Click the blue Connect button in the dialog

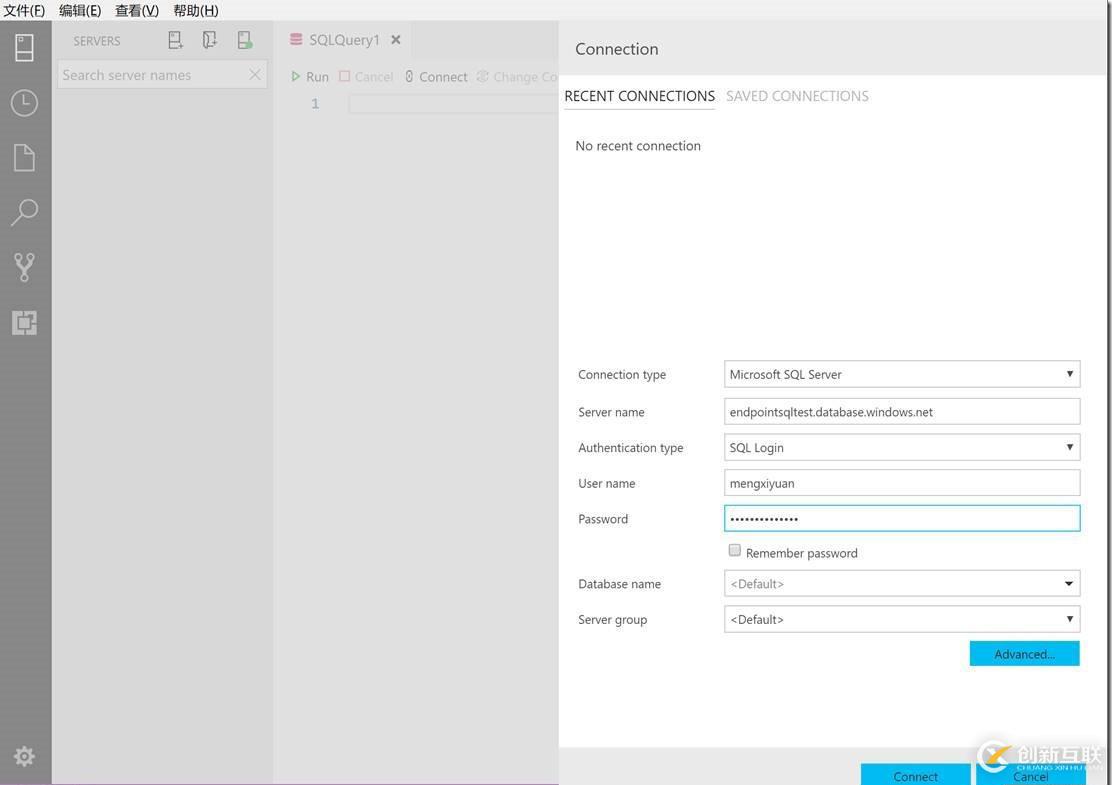point(916,775)
